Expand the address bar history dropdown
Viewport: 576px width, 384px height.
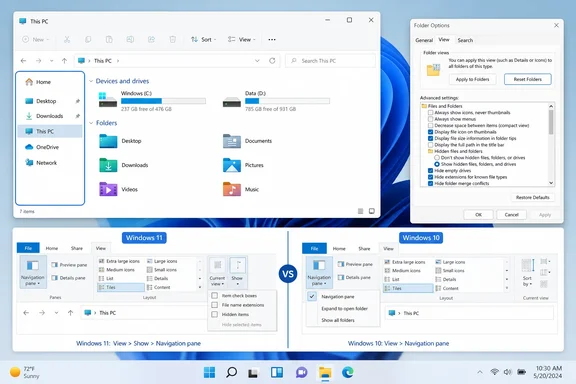coord(257,61)
